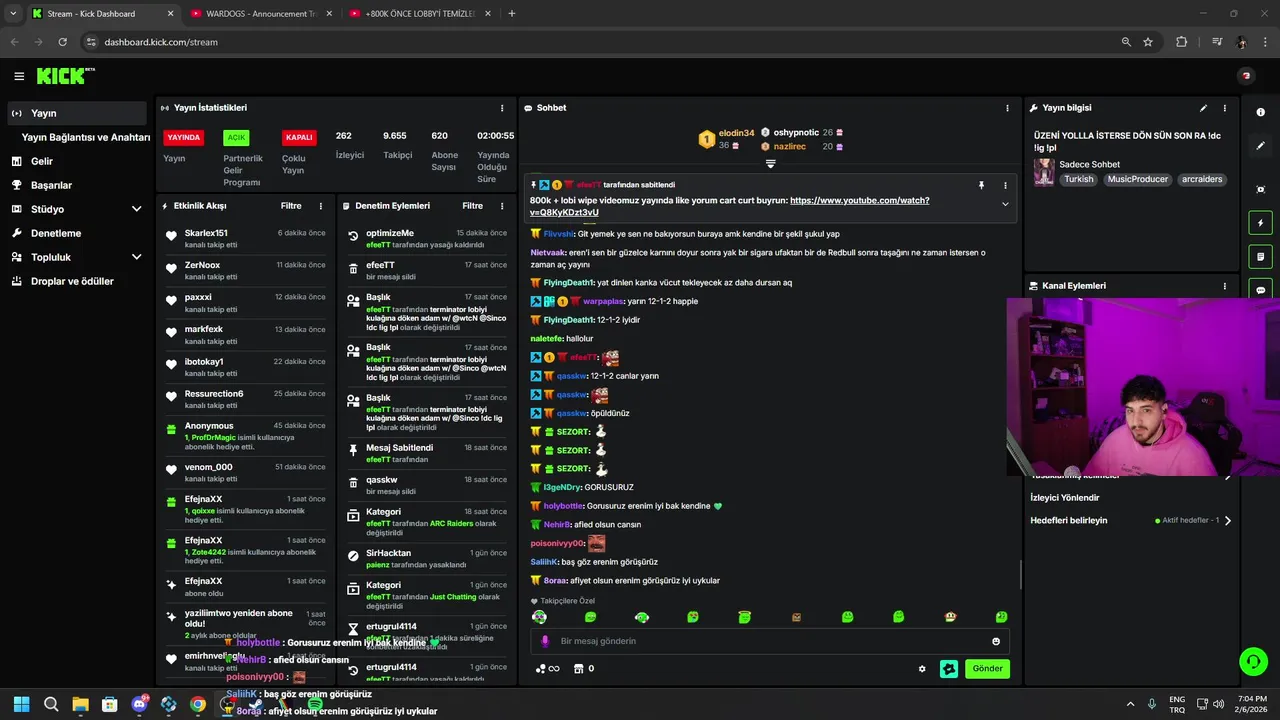The height and width of the screenshot is (720, 1280).
Task: Select the first follower-only emote
Action: (x=540, y=617)
